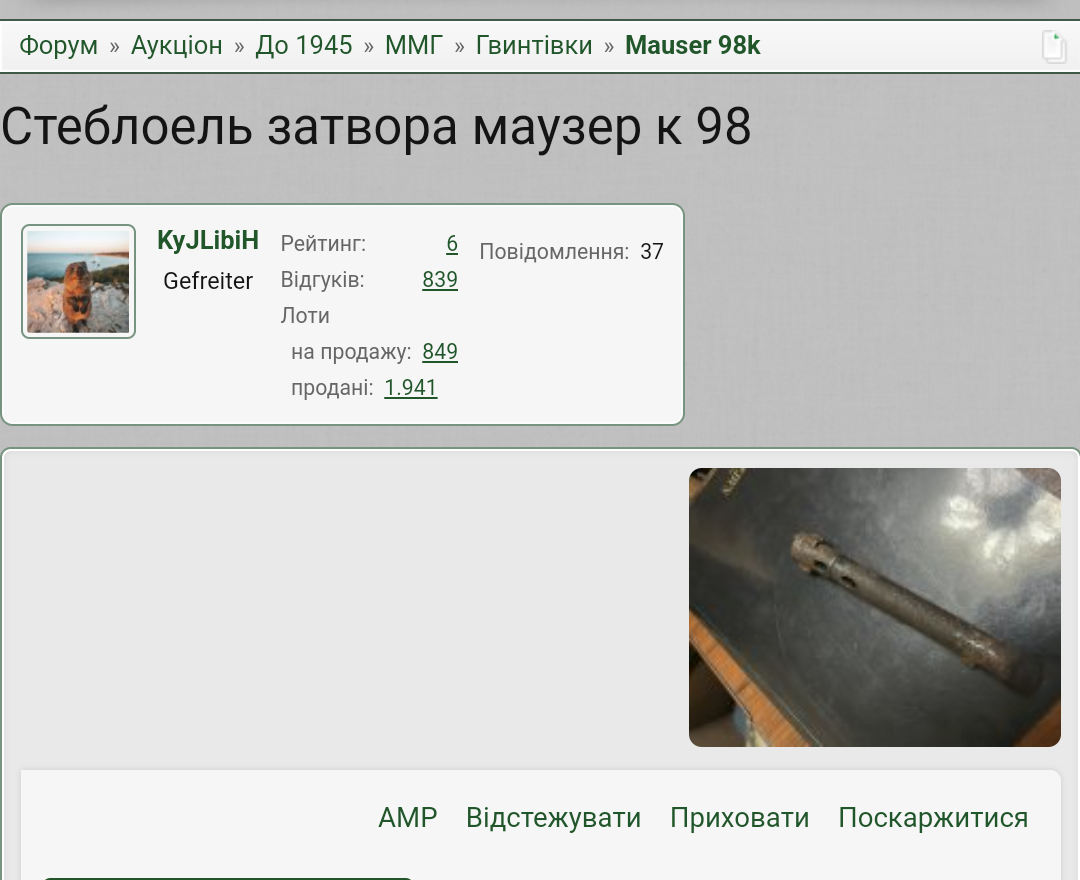This screenshot has height=880, width=1080.
Task: Open the 839 reviews link
Action: [439, 280]
